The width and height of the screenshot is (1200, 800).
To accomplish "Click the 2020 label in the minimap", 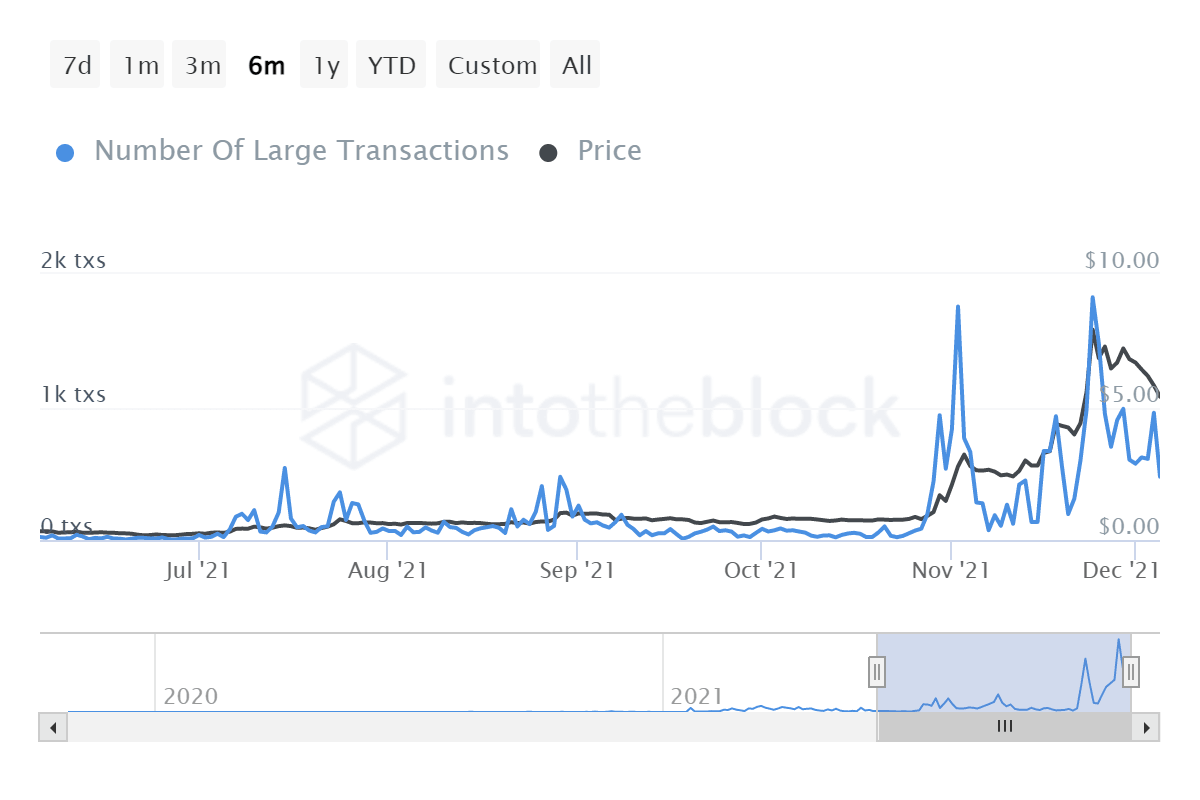I will pos(193,696).
